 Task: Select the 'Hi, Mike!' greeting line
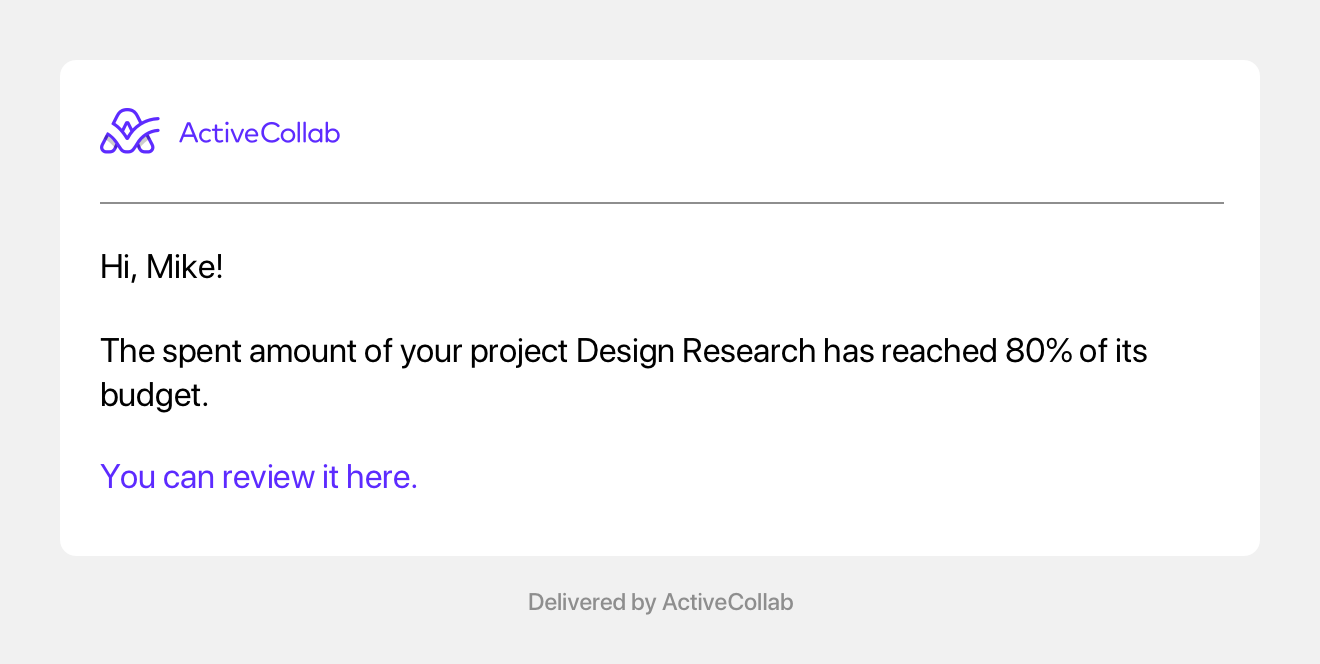(x=162, y=267)
